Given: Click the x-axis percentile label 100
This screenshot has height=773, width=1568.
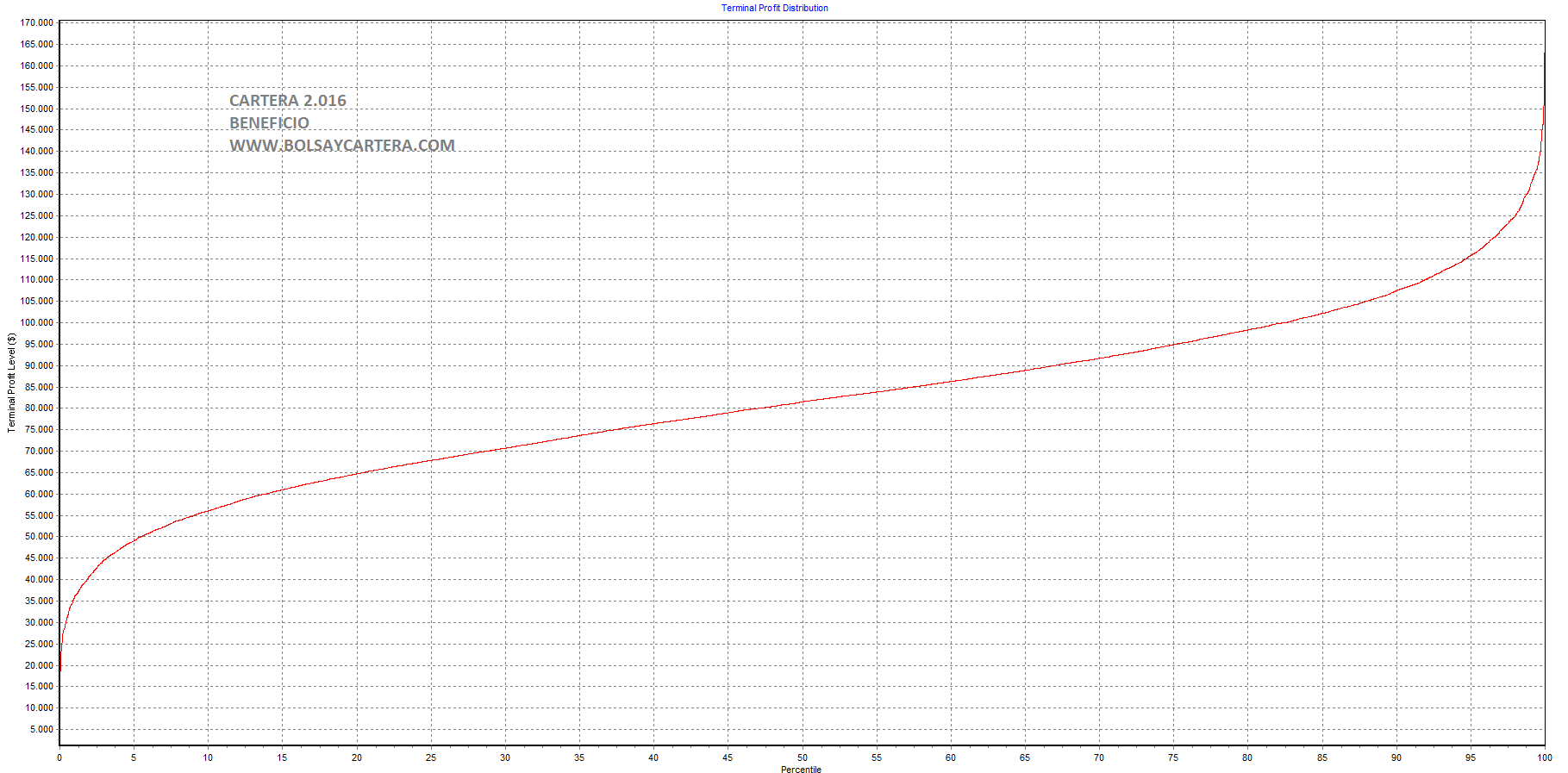Looking at the screenshot, I should [x=1545, y=757].
